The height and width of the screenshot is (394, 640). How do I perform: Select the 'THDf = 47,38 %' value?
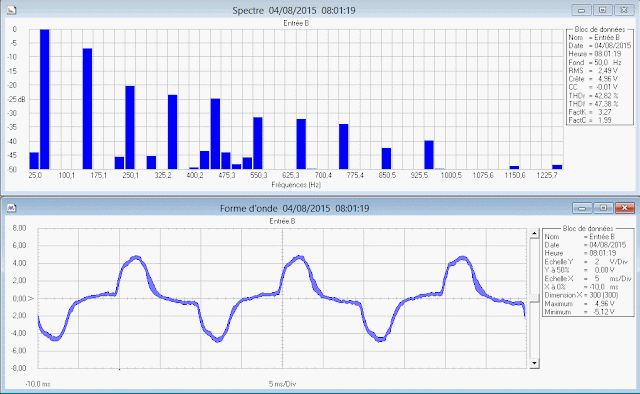point(593,104)
